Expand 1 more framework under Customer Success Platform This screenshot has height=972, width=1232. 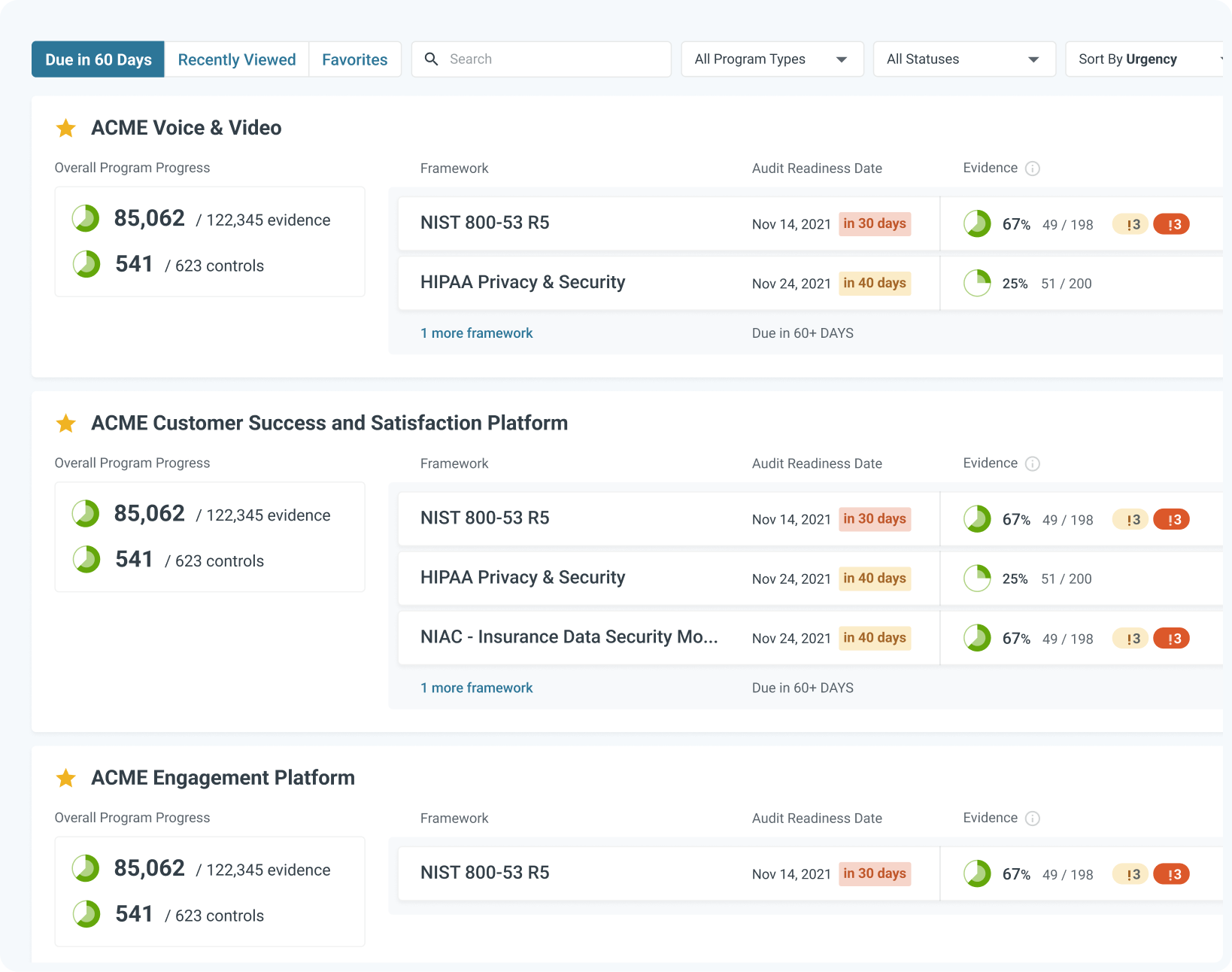(476, 688)
